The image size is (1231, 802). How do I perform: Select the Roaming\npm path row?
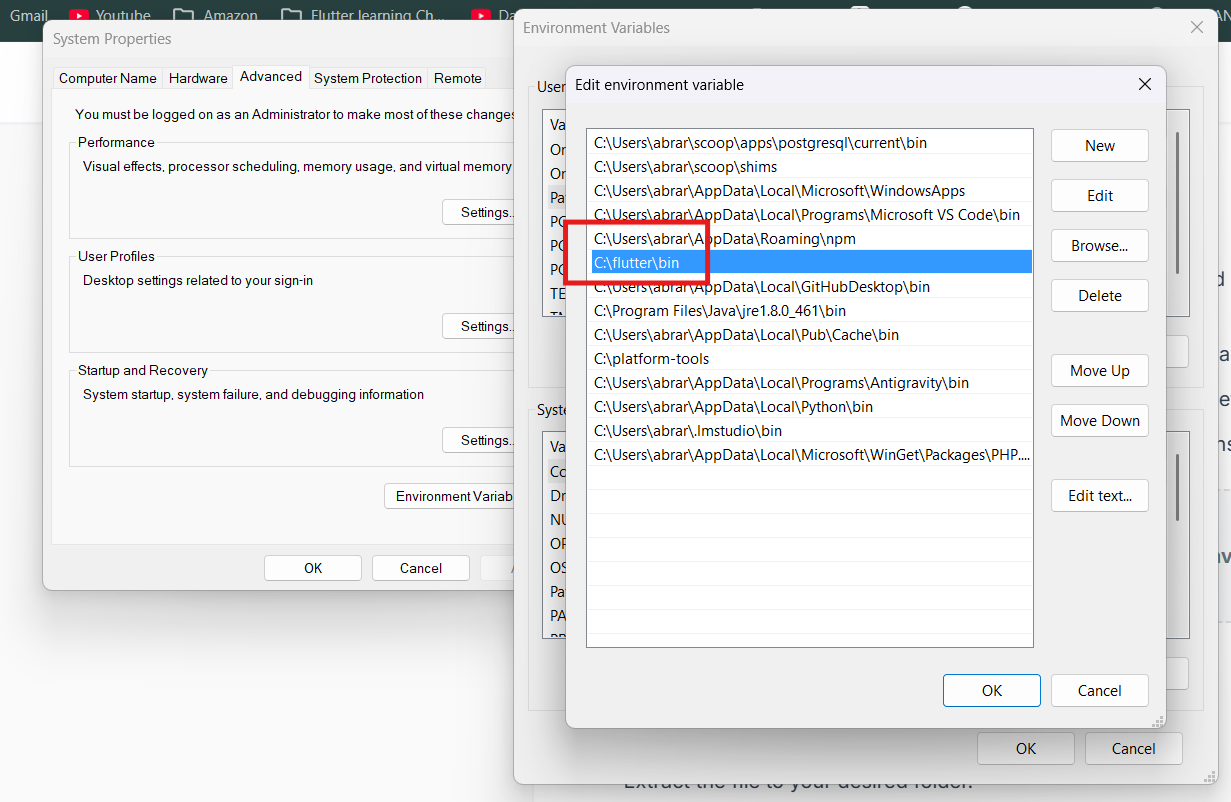point(810,239)
